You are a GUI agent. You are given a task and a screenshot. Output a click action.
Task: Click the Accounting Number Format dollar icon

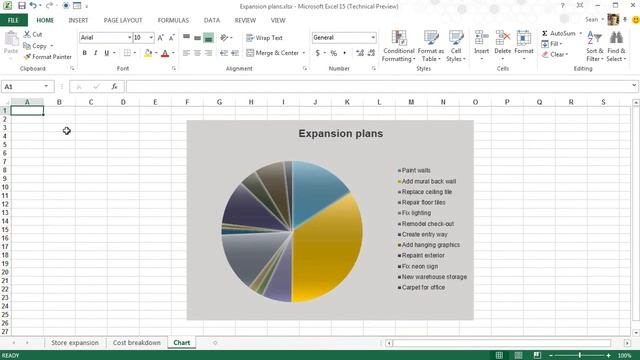coord(318,53)
